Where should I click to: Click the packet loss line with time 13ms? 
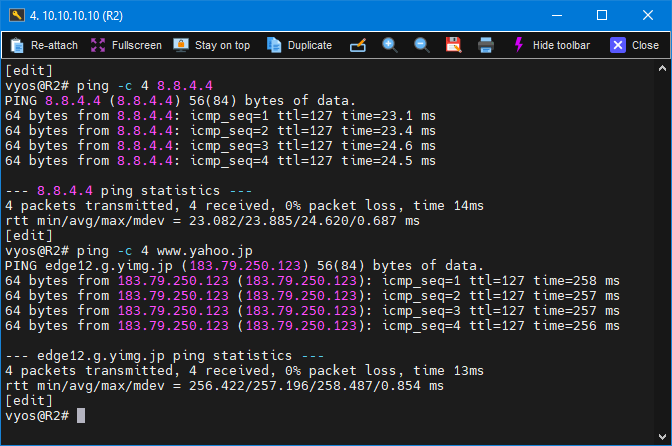click(244, 371)
